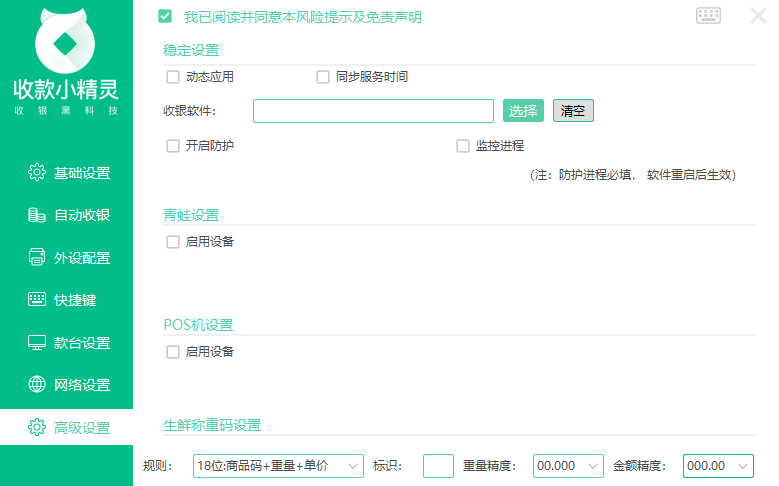This screenshot has width=779, height=486.
Task: Click the gear icon beside 高级设置
Action: pyautogui.click(x=37, y=428)
